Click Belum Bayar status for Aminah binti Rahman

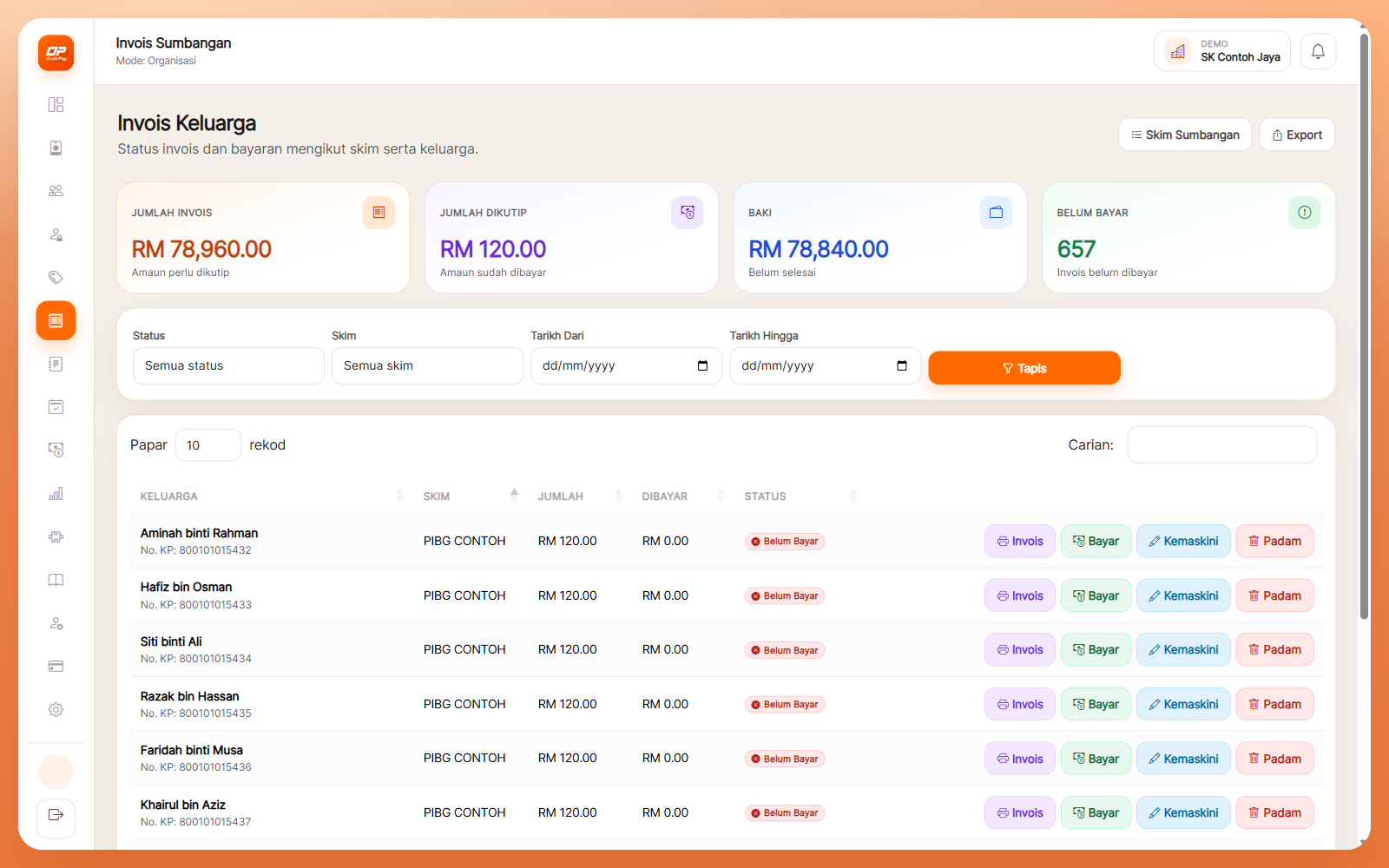(x=785, y=542)
